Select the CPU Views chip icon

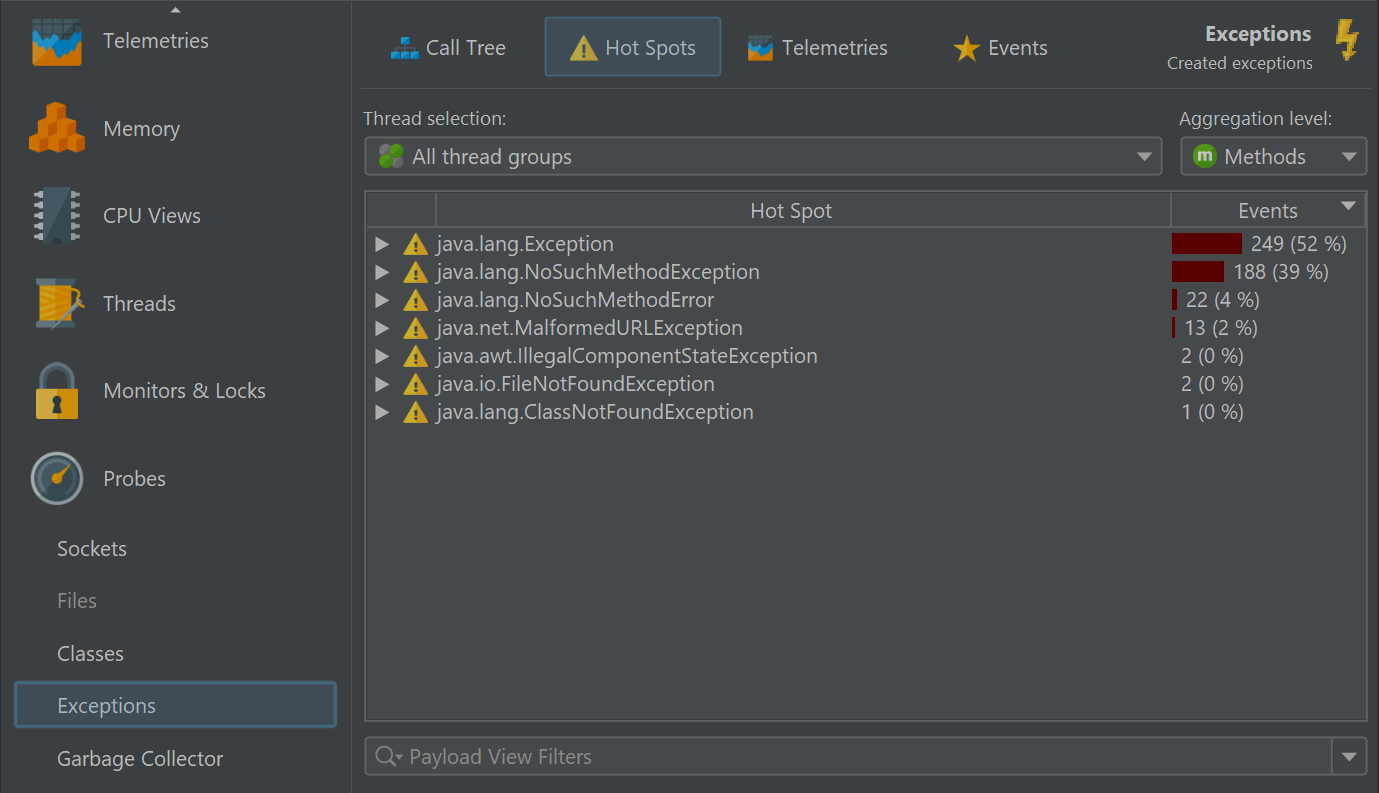56,216
